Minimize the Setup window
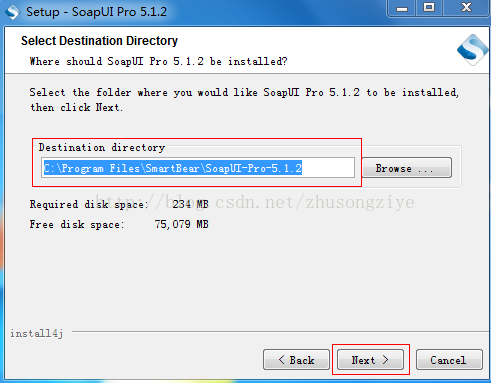 coord(402,8)
